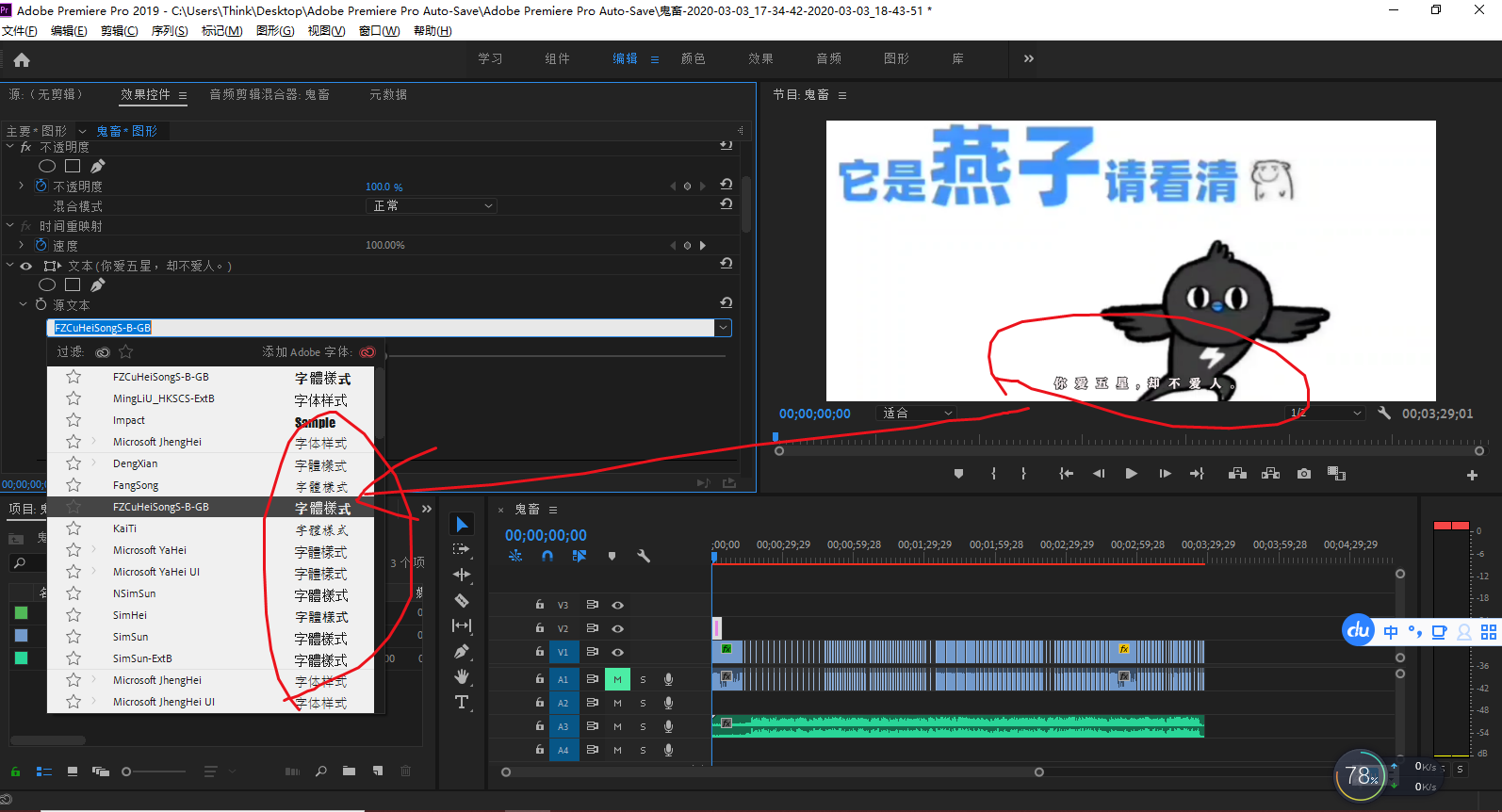Open the Program monitor button editor plus
Image resolution: width=1502 pixels, height=812 pixels.
point(1472,476)
